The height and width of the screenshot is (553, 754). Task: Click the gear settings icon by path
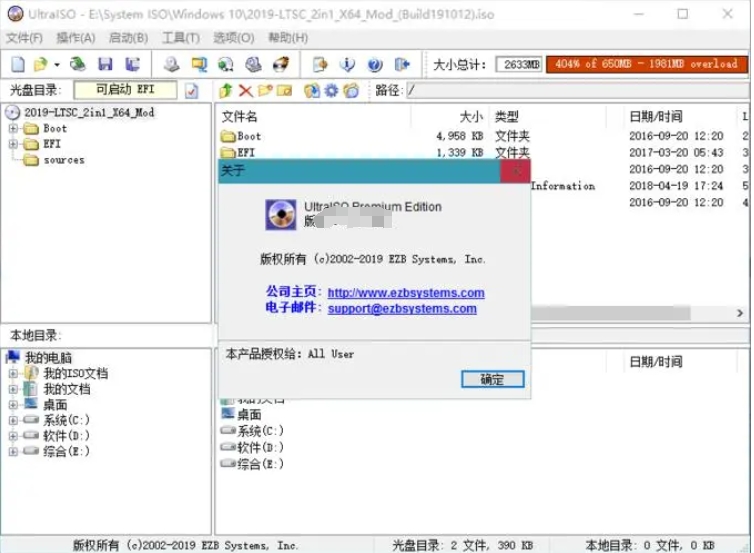click(331, 91)
